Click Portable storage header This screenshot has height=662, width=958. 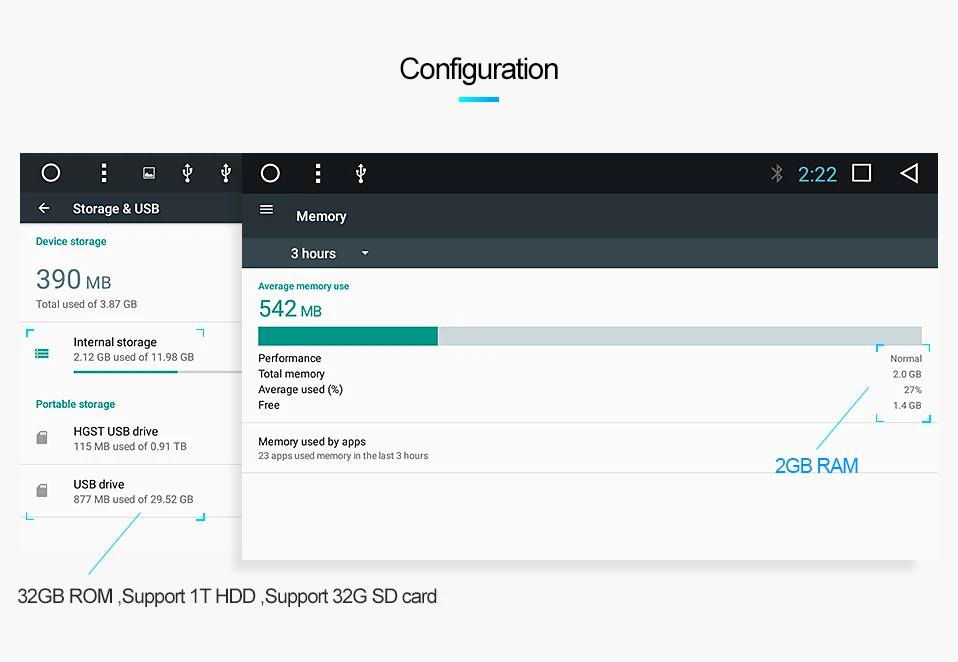click(75, 404)
